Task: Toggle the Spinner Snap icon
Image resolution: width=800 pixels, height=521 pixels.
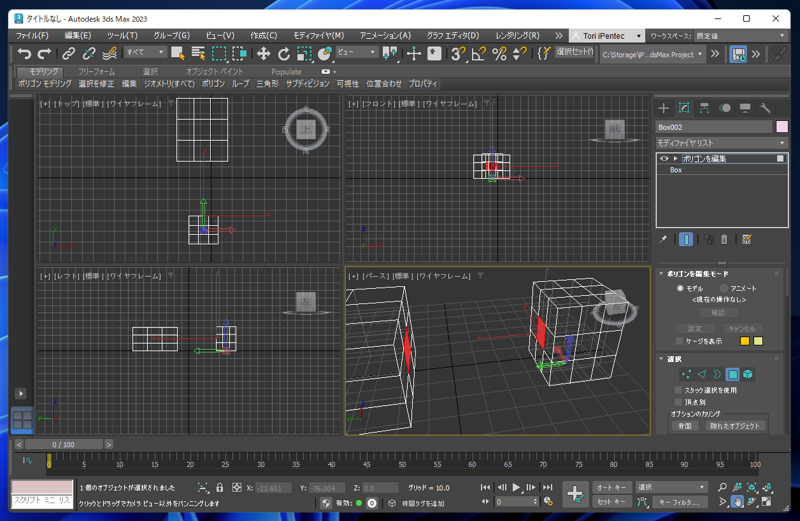Action: click(519, 54)
